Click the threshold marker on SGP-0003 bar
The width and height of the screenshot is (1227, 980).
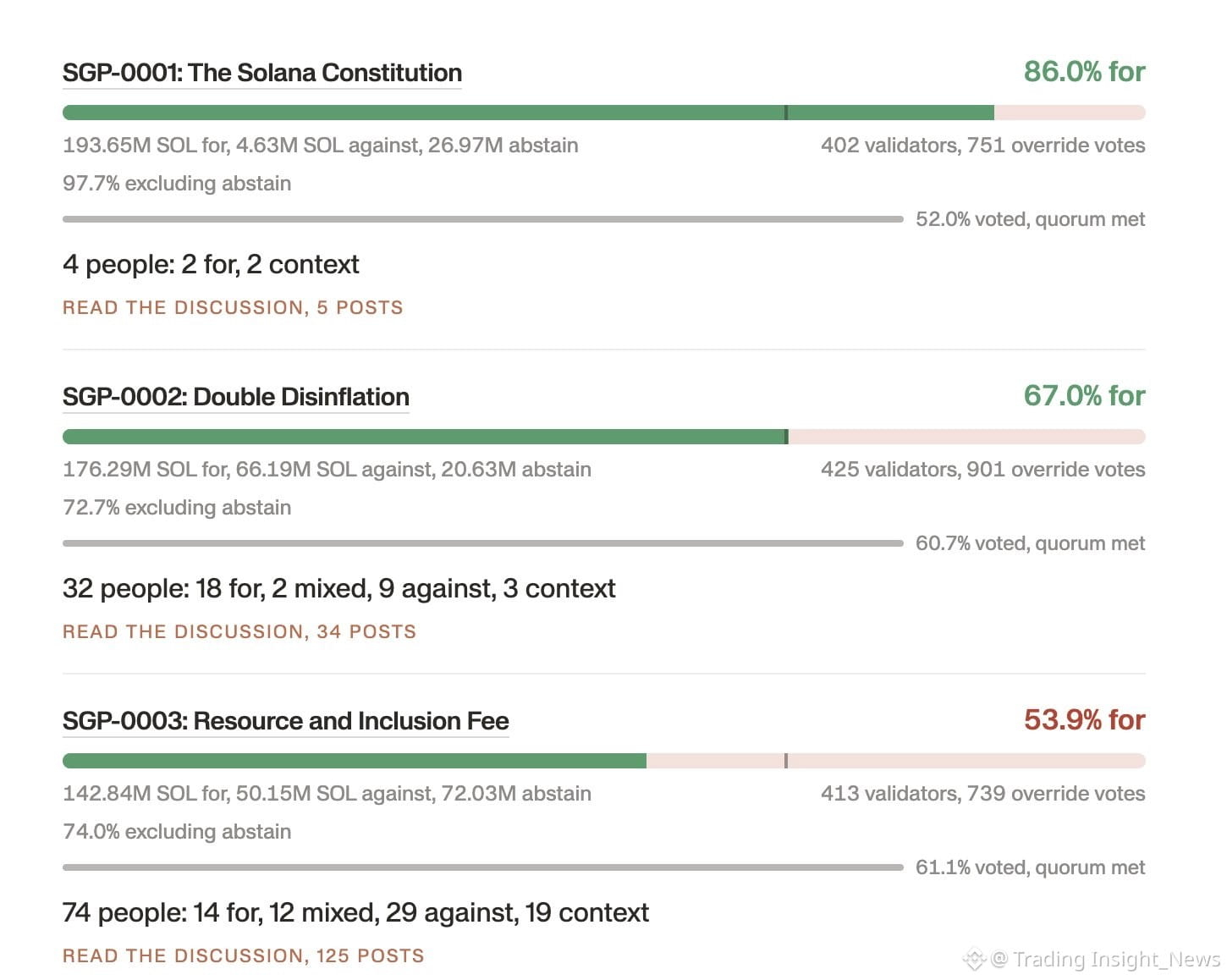(x=786, y=761)
